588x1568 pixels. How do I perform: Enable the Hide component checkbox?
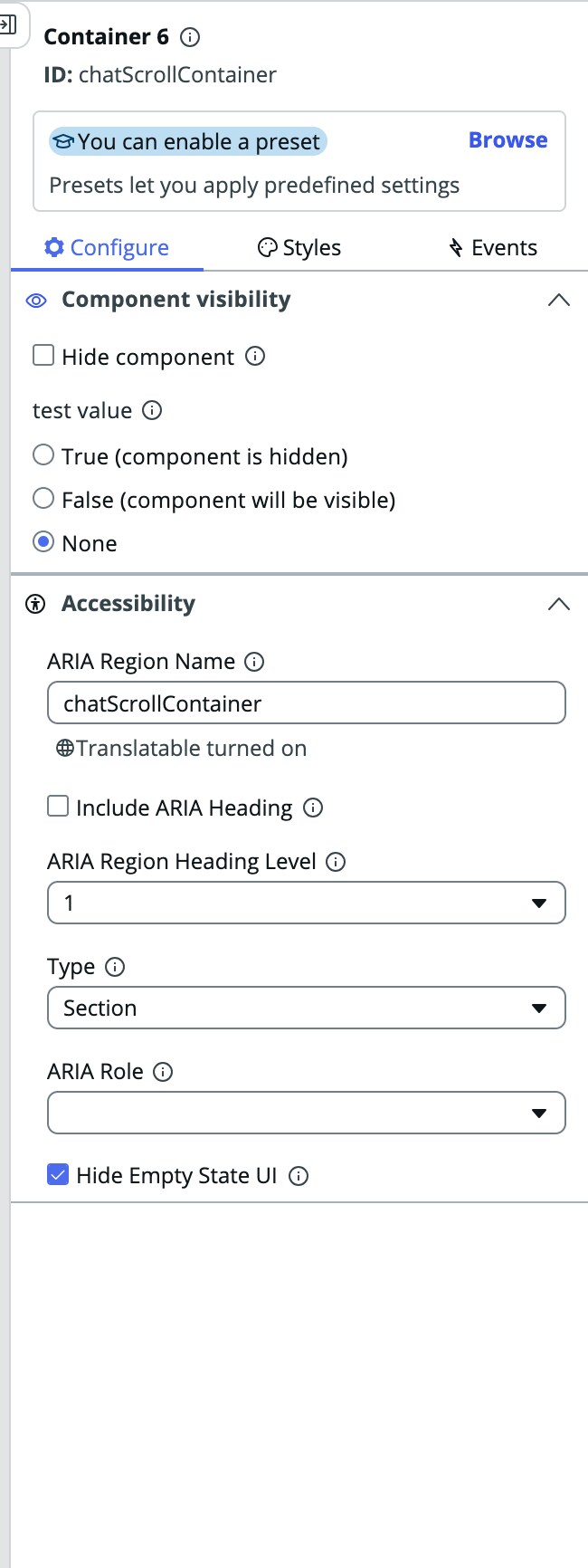coord(43,355)
